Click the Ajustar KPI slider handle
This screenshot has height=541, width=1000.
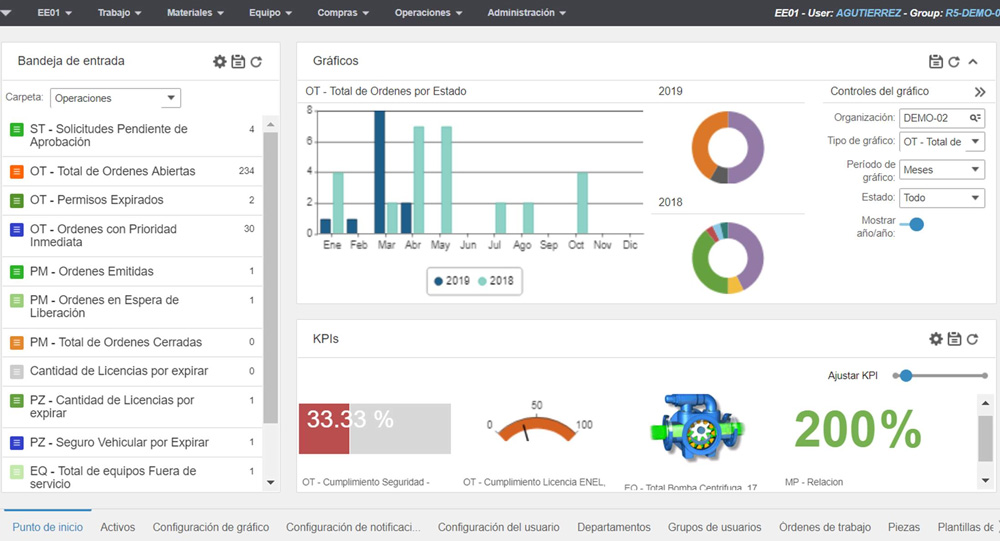pos(906,376)
